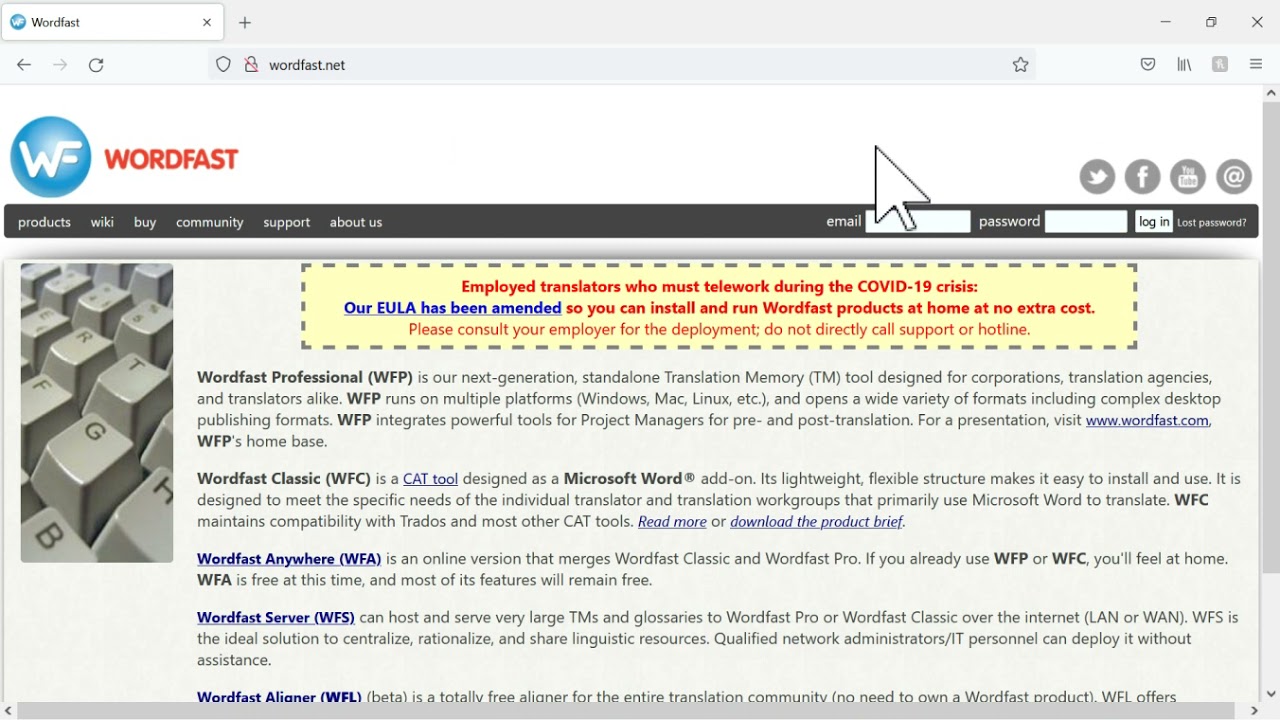This screenshot has width=1280, height=720.
Task: Open the buy menu item
Action: click(145, 223)
